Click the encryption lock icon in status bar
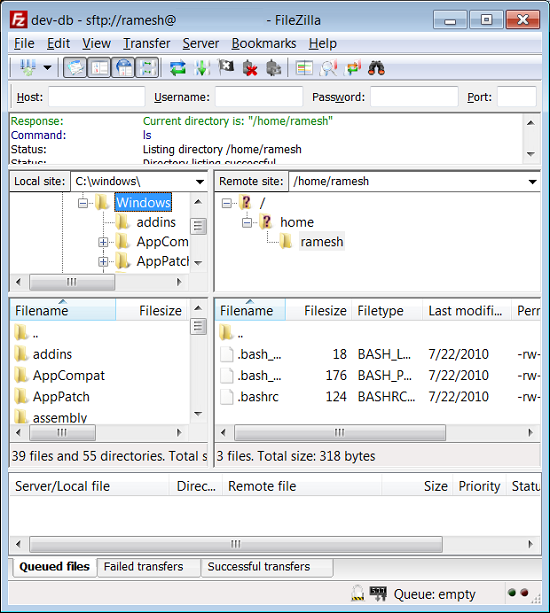This screenshot has width=550, height=613. tap(357, 593)
